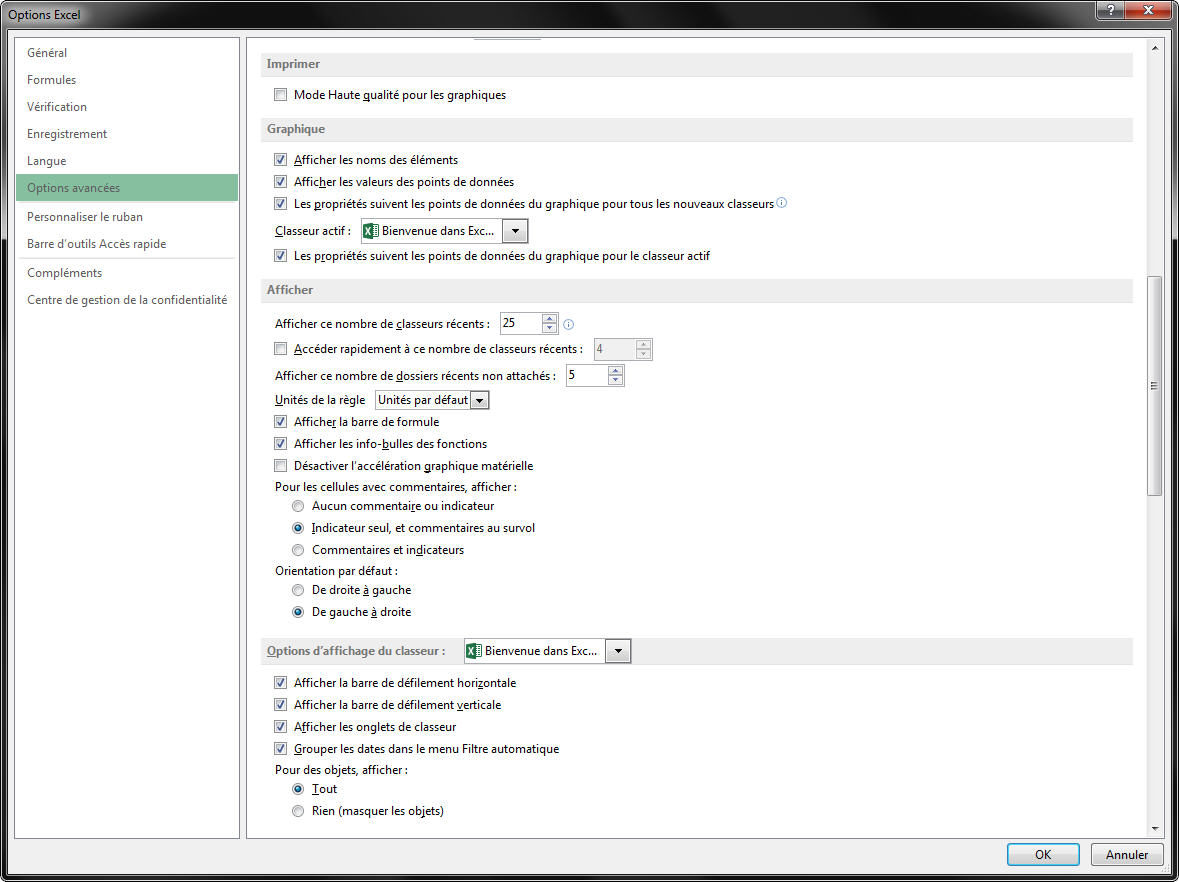Click the recent workbooks number field showing 25
The image size is (1179, 882).
pyautogui.click(x=521, y=323)
